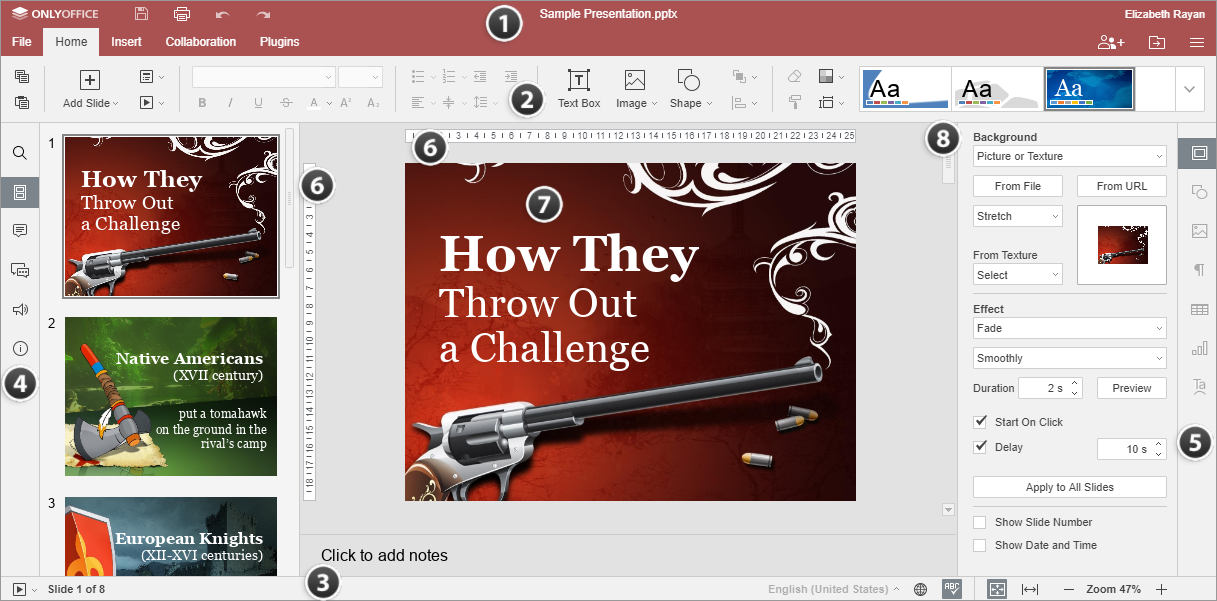This screenshot has height=601, width=1217.
Task: Select the blue design theme thumbnail
Action: [x=1087, y=88]
